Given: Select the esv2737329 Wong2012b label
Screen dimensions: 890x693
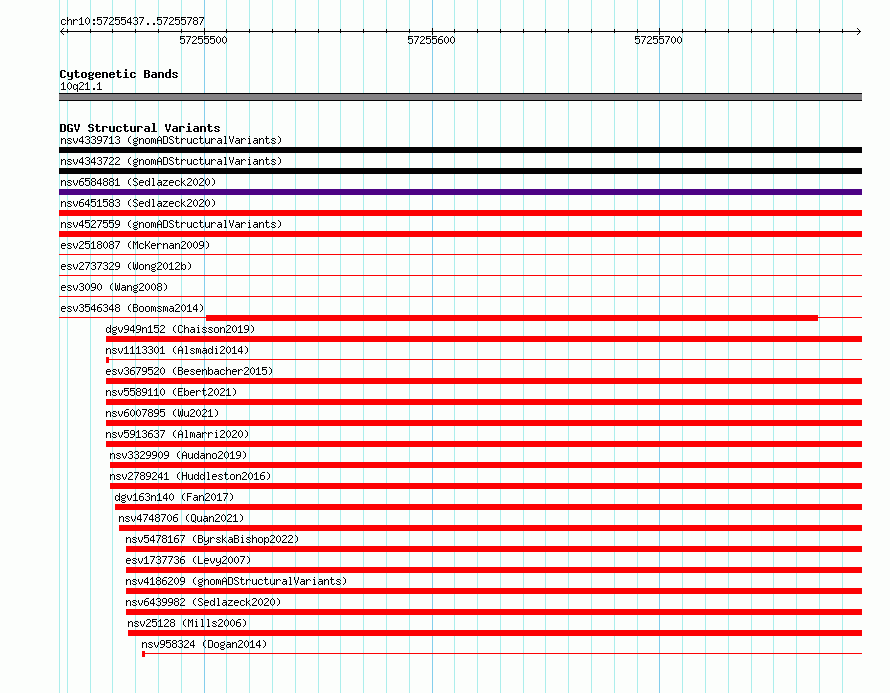Looking at the screenshot, I should (126, 266).
